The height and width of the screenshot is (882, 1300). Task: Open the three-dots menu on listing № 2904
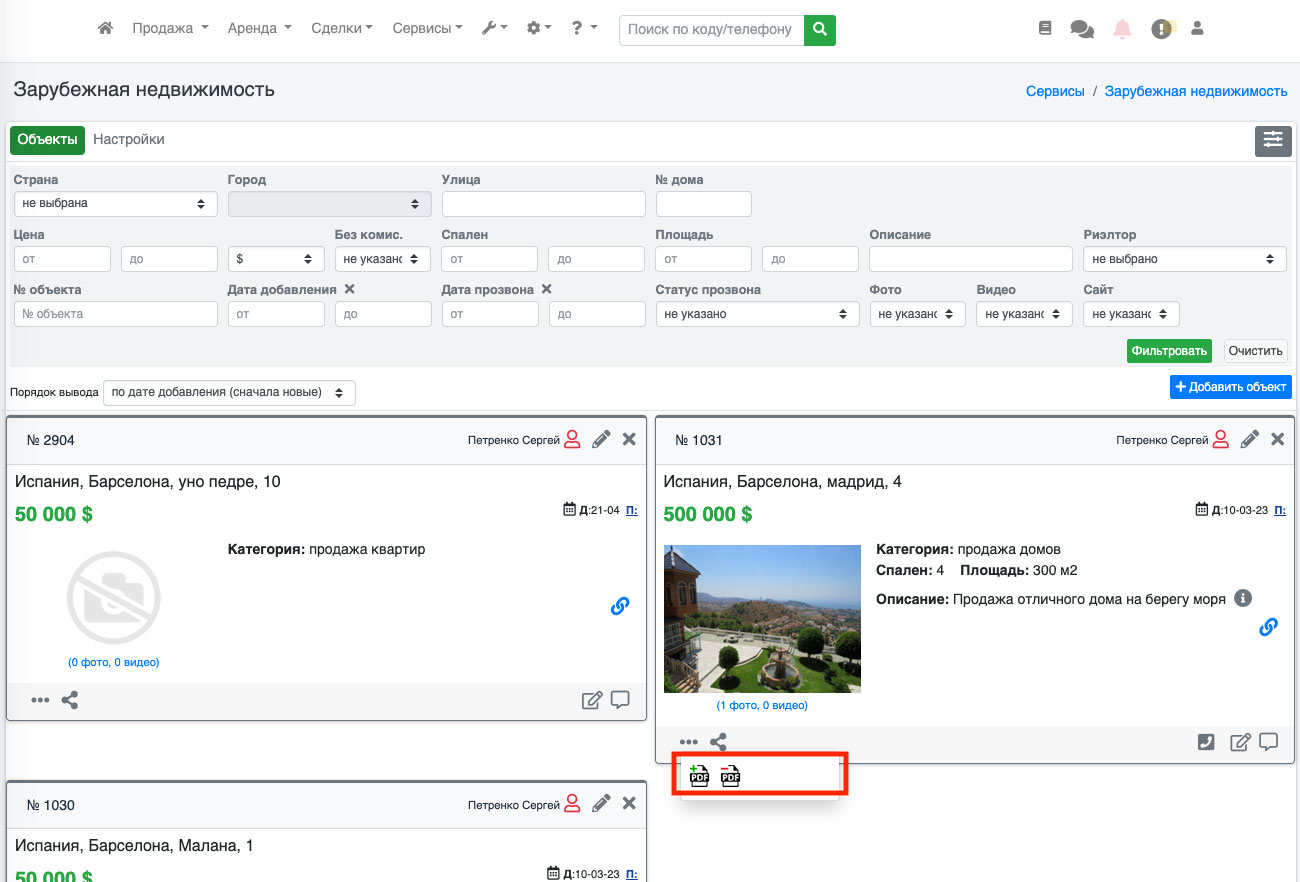[40, 700]
